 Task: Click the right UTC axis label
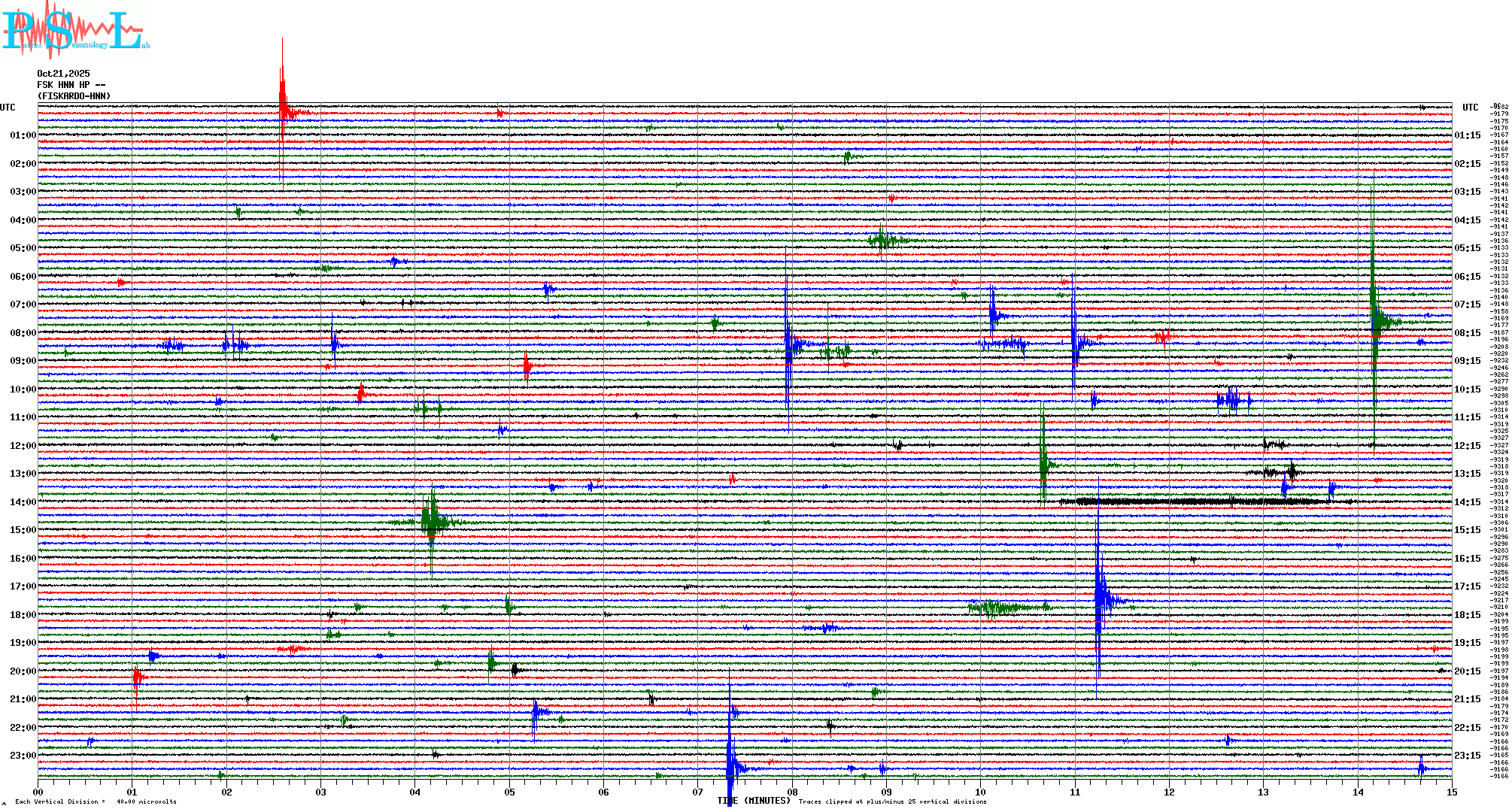tap(1470, 108)
